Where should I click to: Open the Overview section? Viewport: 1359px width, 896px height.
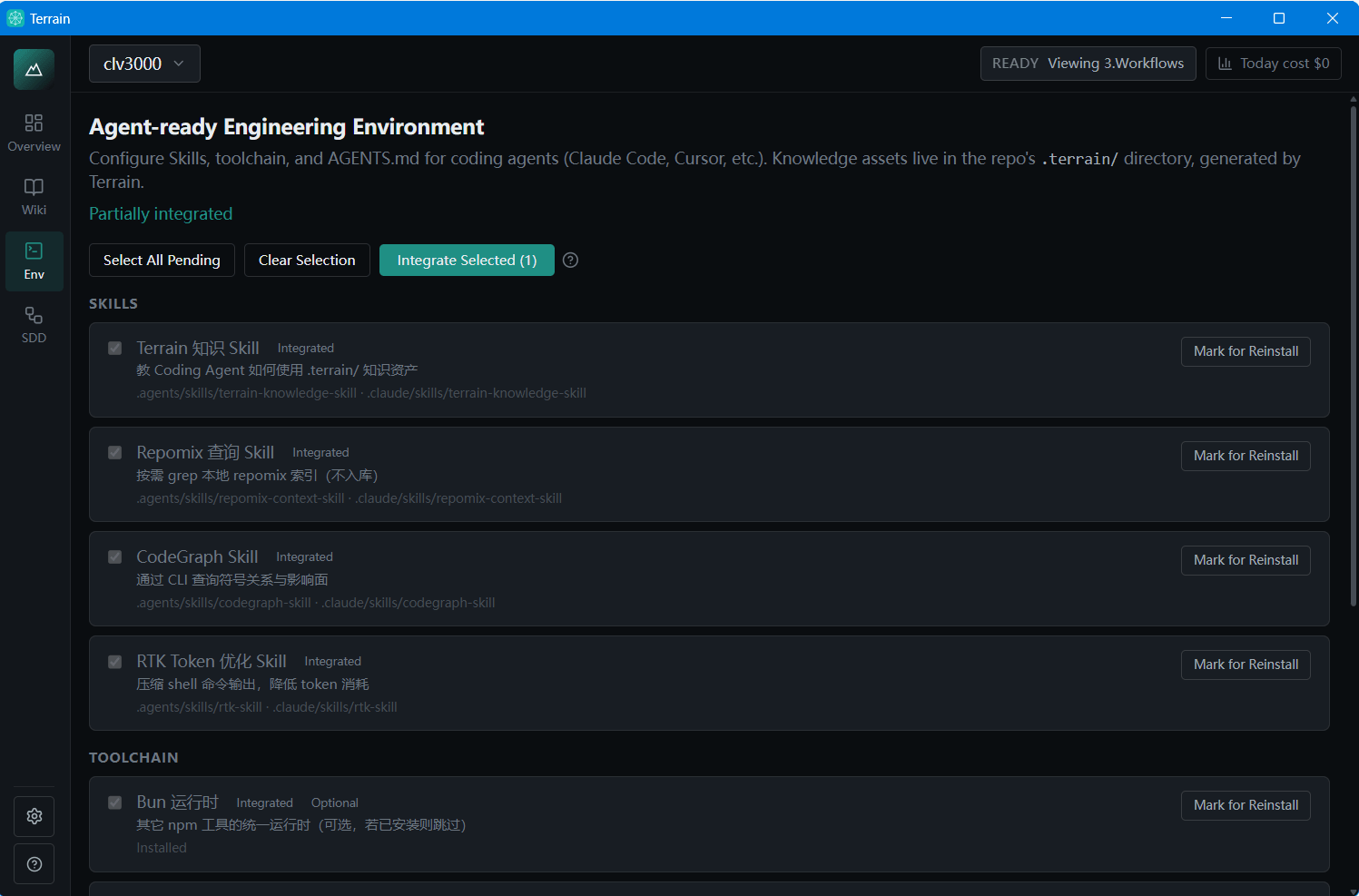tap(34, 133)
